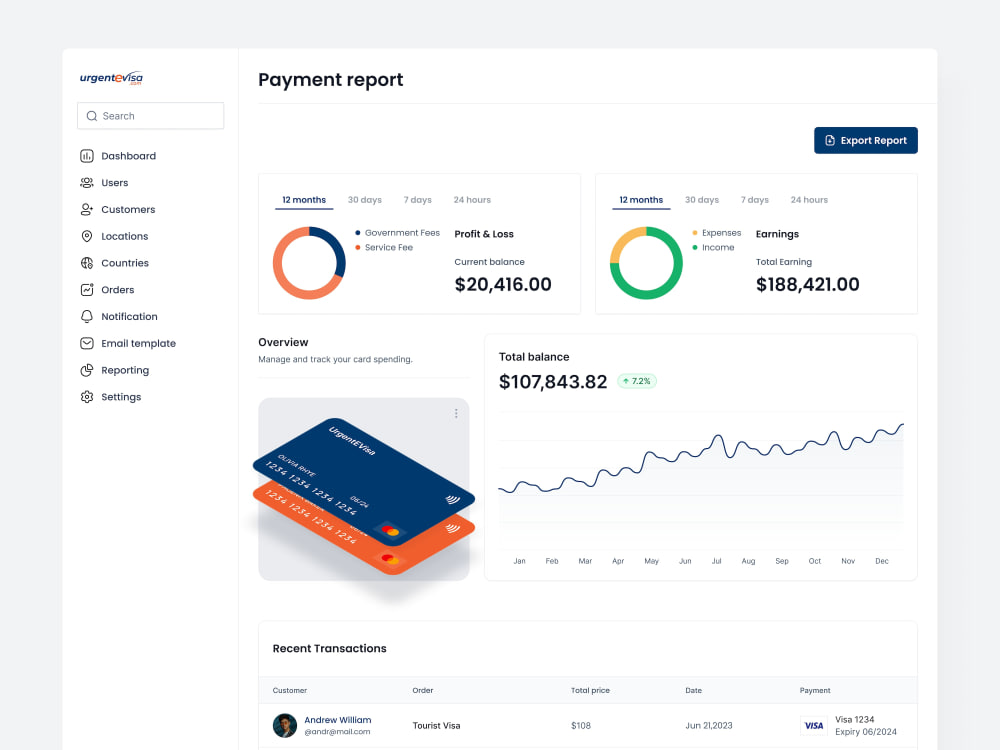
Task: Click the Jun 21,2023 date cell
Action: [709, 726]
